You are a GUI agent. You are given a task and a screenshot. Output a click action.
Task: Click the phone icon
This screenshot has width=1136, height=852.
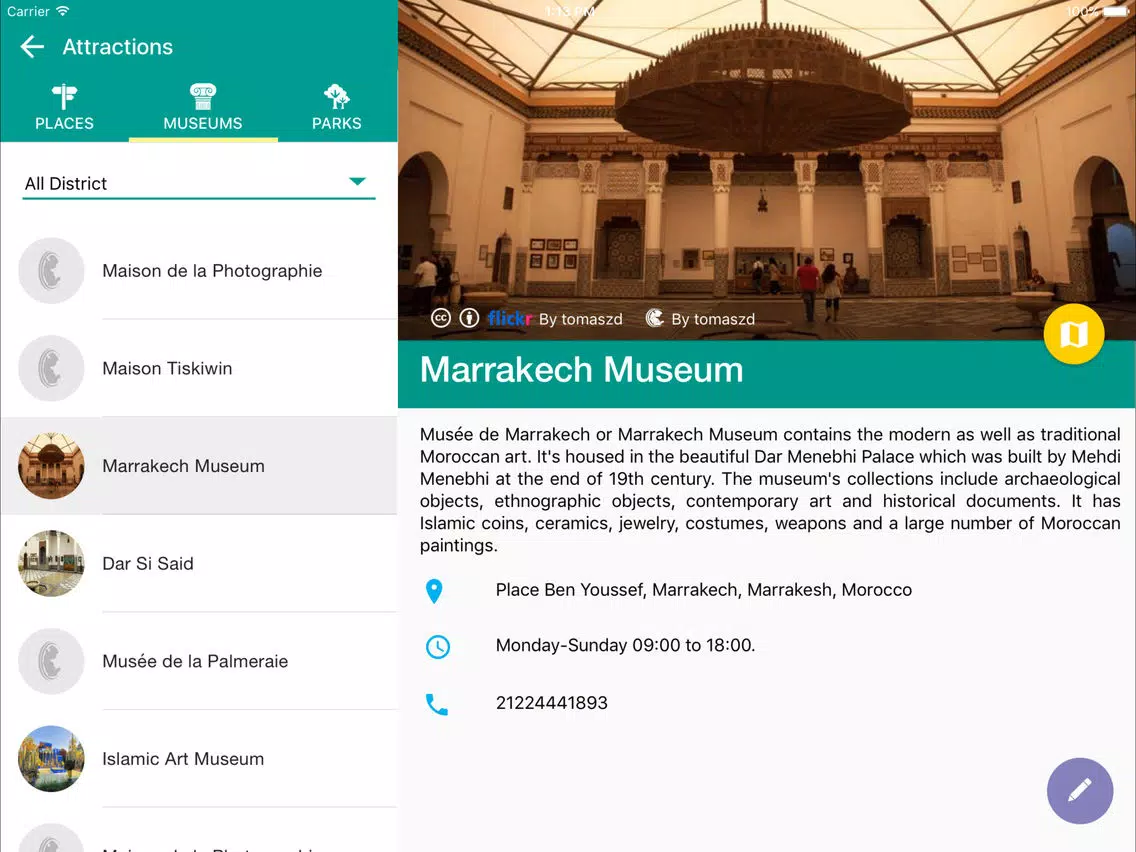pos(436,704)
